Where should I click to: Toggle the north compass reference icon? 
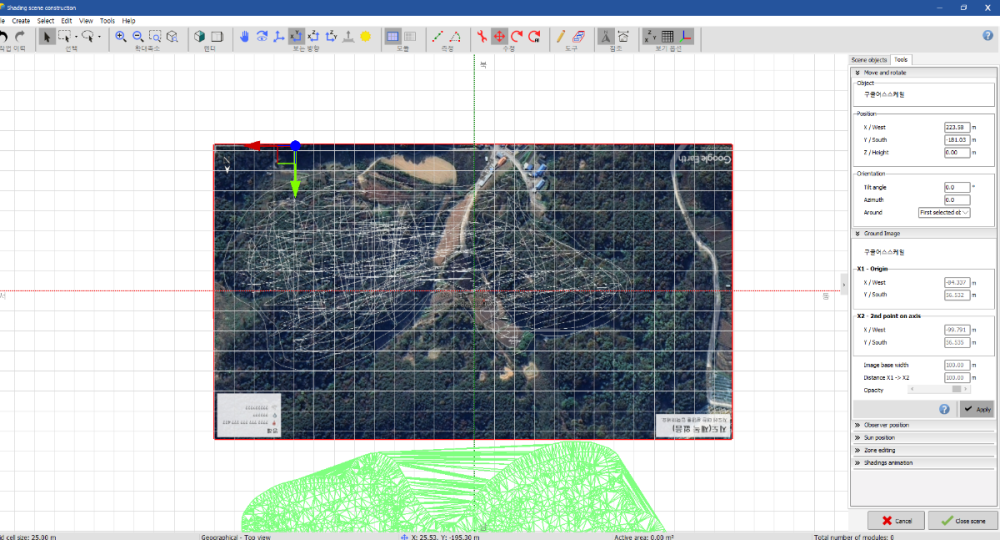coord(606,37)
